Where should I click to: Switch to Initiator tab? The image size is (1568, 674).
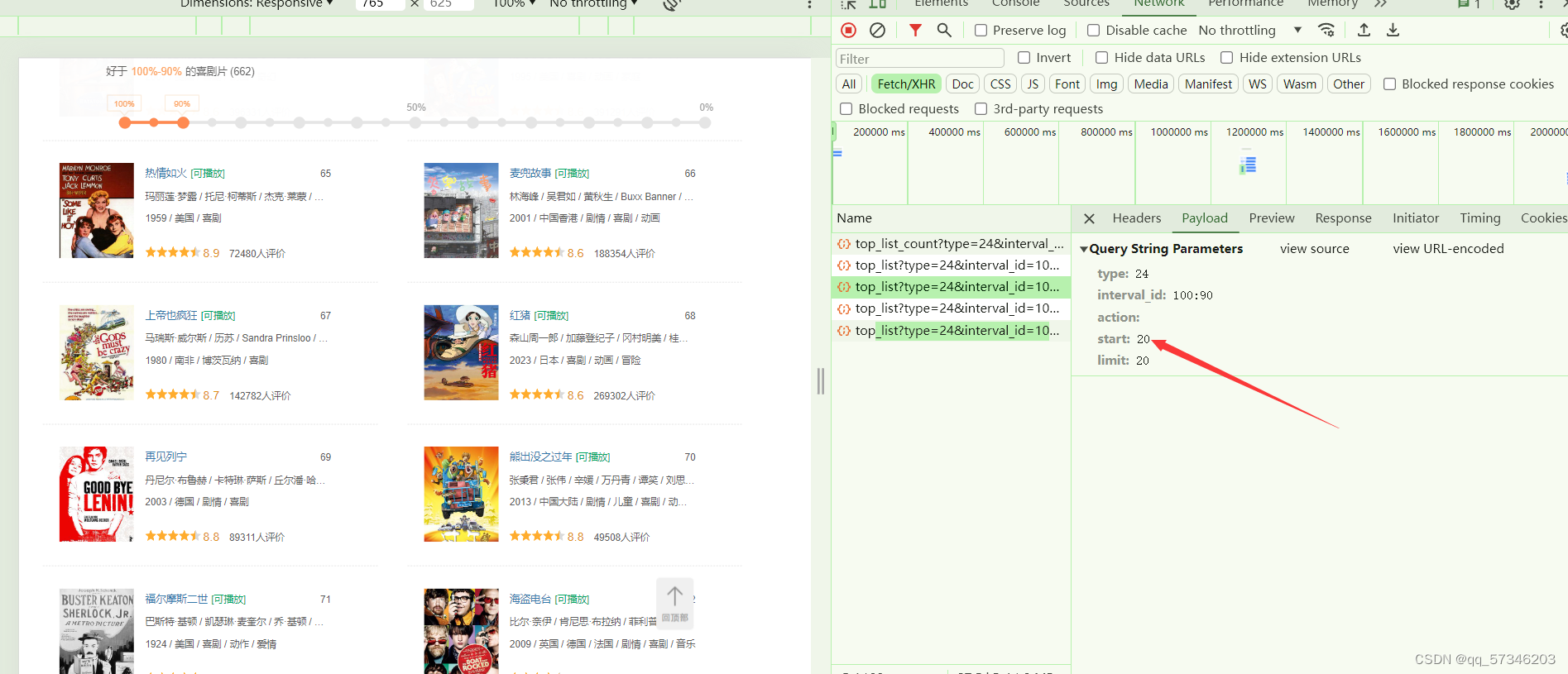click(1415, 218)
